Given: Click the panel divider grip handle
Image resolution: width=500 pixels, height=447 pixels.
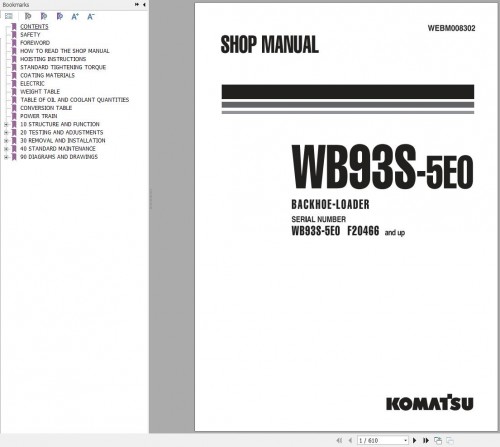Looking at the screenshot, I should coord(151,199).
